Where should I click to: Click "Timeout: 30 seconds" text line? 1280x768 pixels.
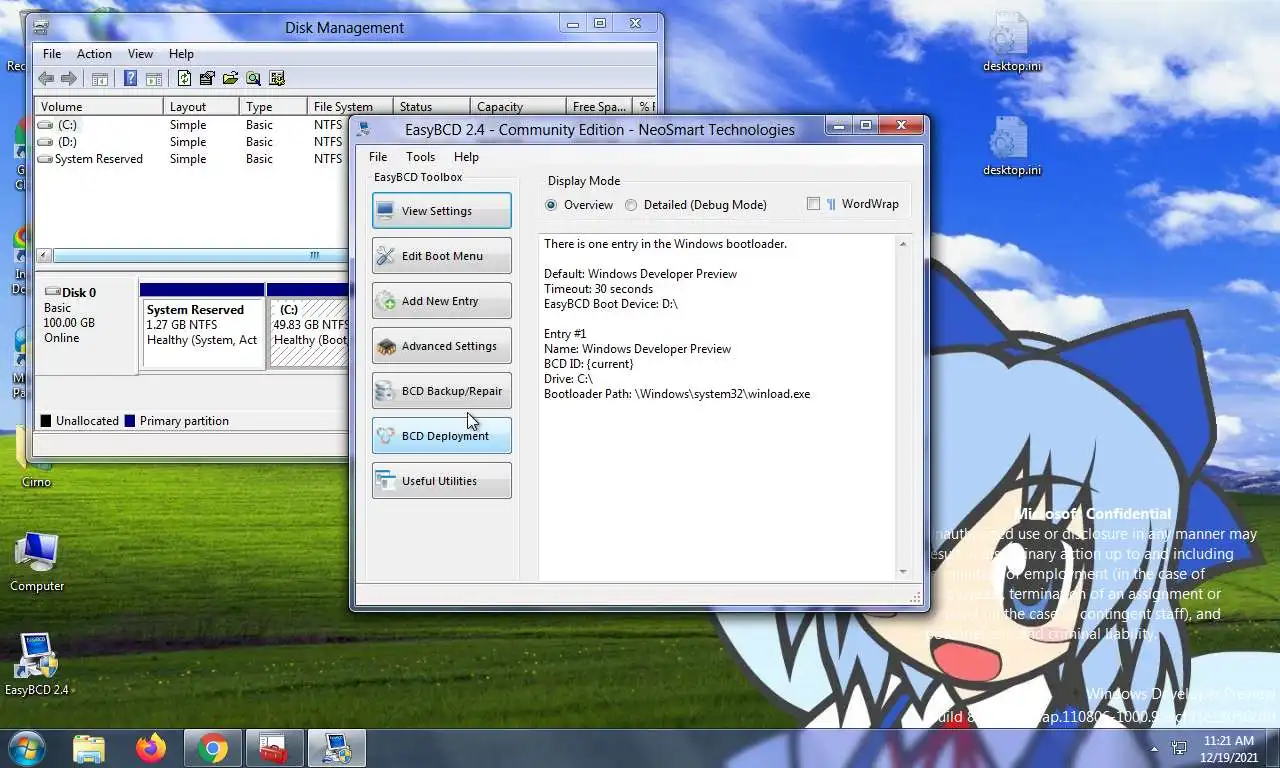(598, 289)
